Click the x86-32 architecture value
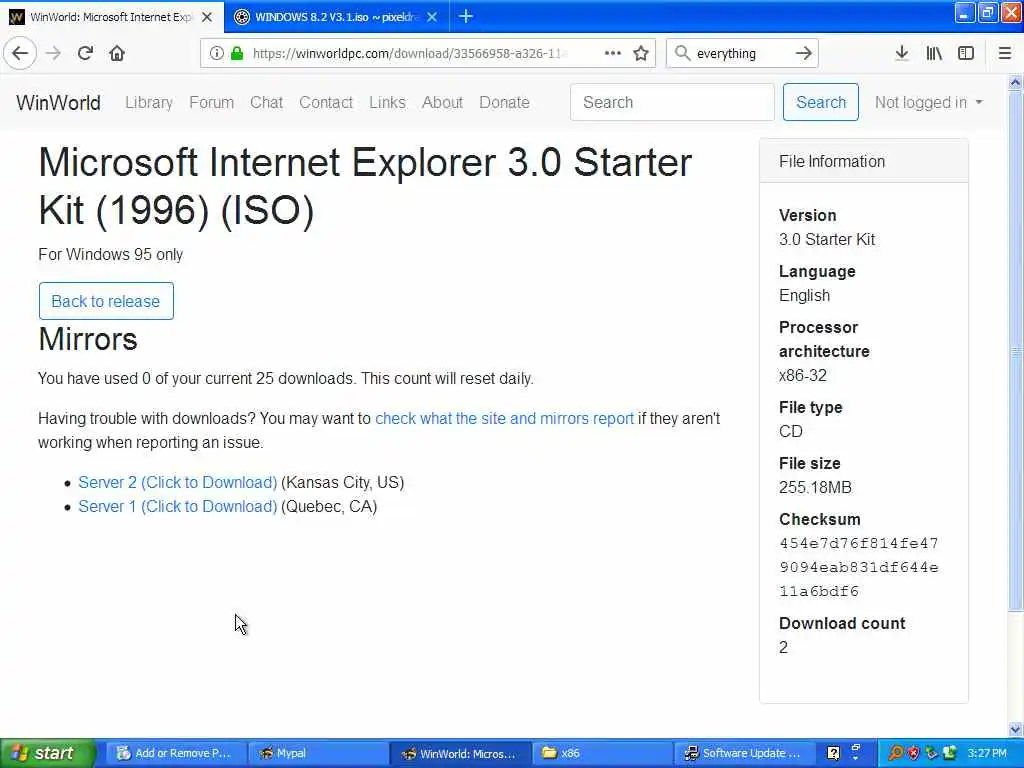 click(x=803, y=376)
